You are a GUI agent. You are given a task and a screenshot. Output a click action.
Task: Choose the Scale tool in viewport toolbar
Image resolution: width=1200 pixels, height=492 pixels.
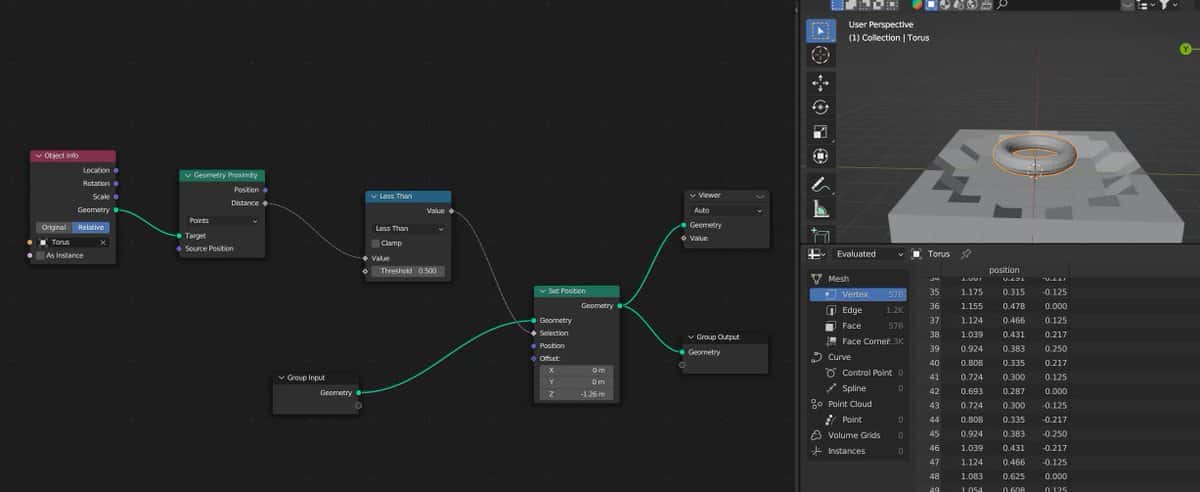pos(820,132)
